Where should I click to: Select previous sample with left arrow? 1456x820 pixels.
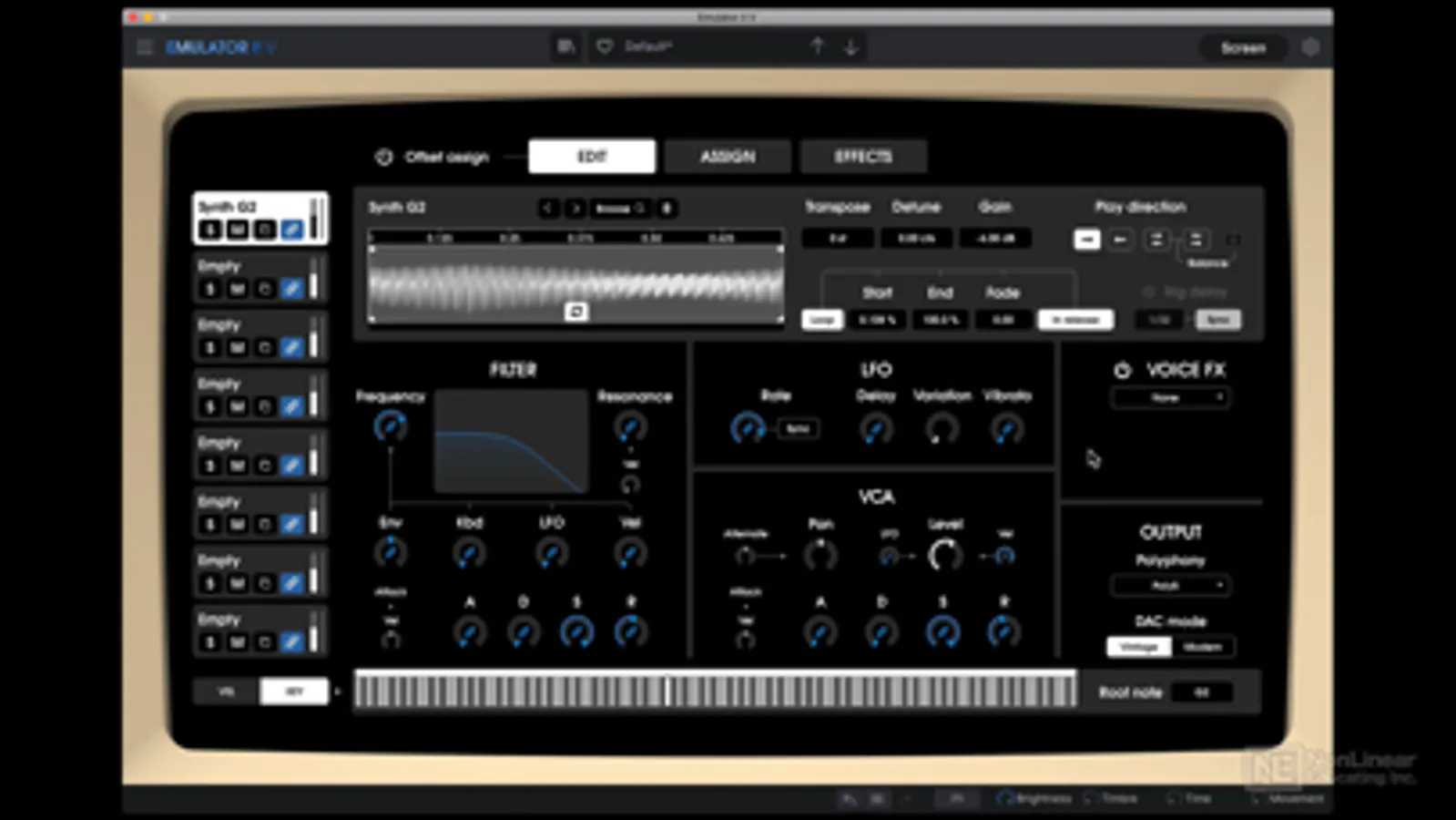click(547, 209)
